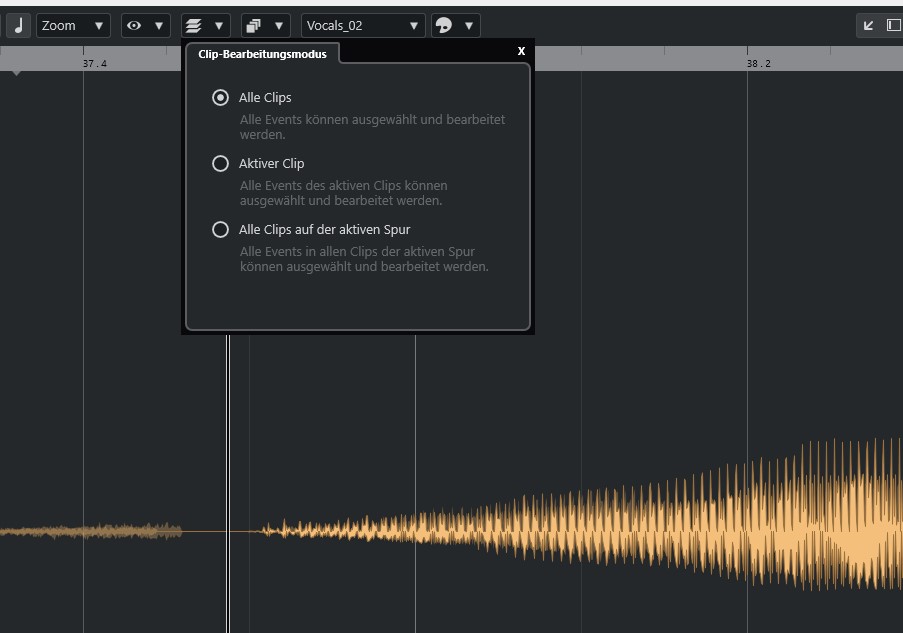Close the Clip-Bearbeitungsmodus popup
The height and width of the screenshot is (633, 903).
[521, 51]
